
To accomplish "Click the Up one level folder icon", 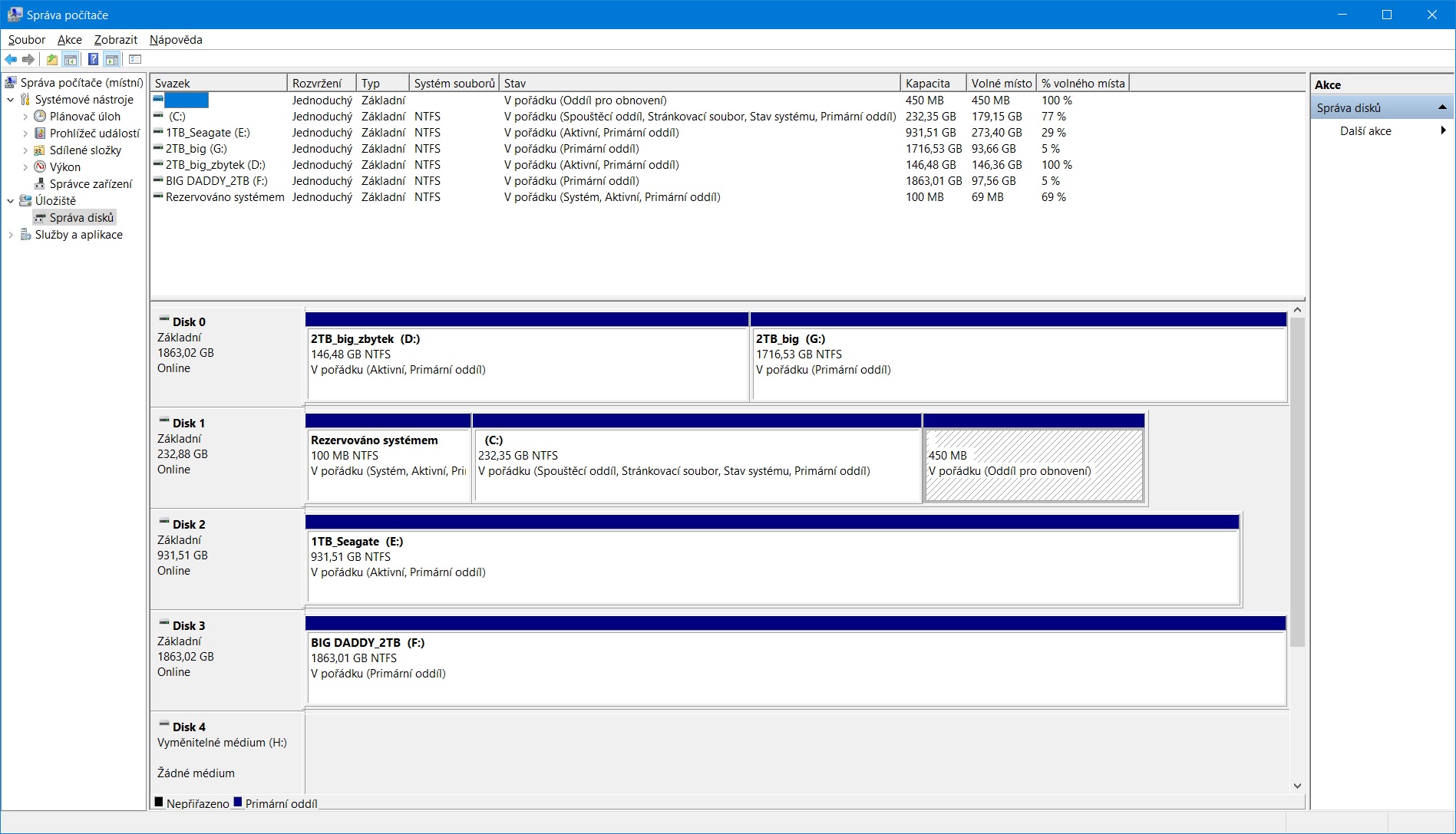I will (x=51, y=60).
